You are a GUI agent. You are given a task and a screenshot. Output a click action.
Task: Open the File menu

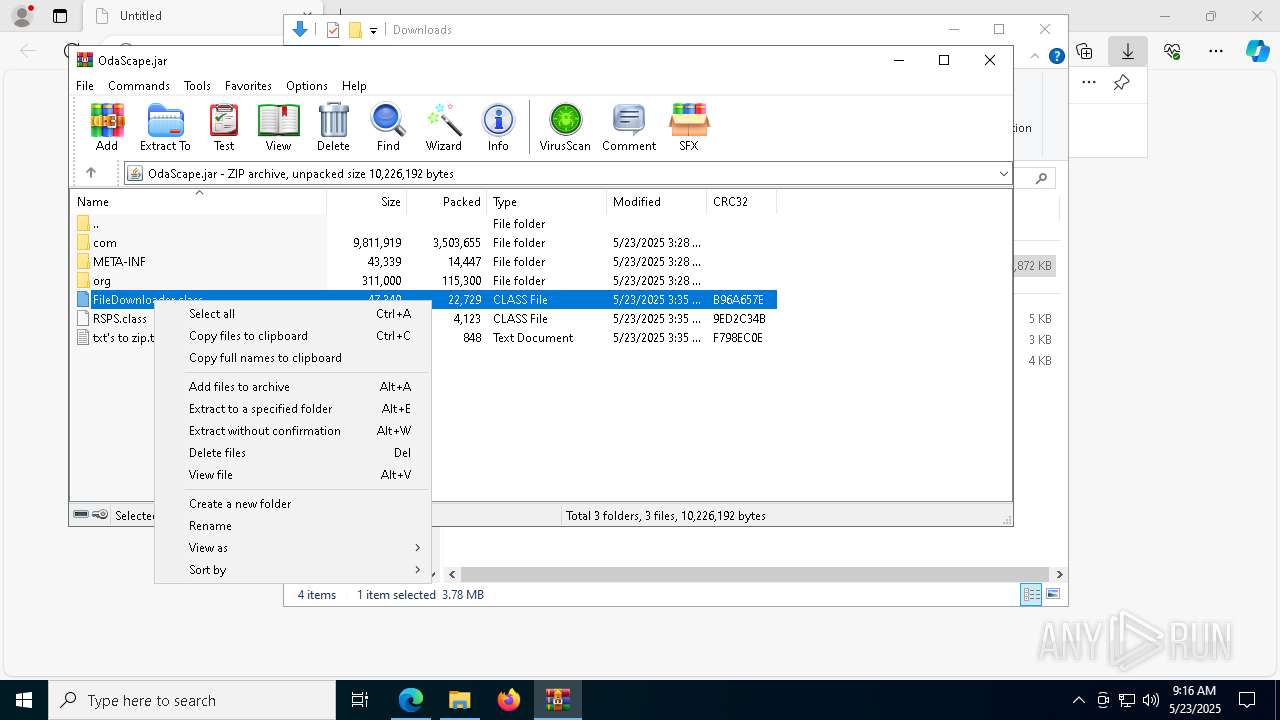tap(85, 86)
